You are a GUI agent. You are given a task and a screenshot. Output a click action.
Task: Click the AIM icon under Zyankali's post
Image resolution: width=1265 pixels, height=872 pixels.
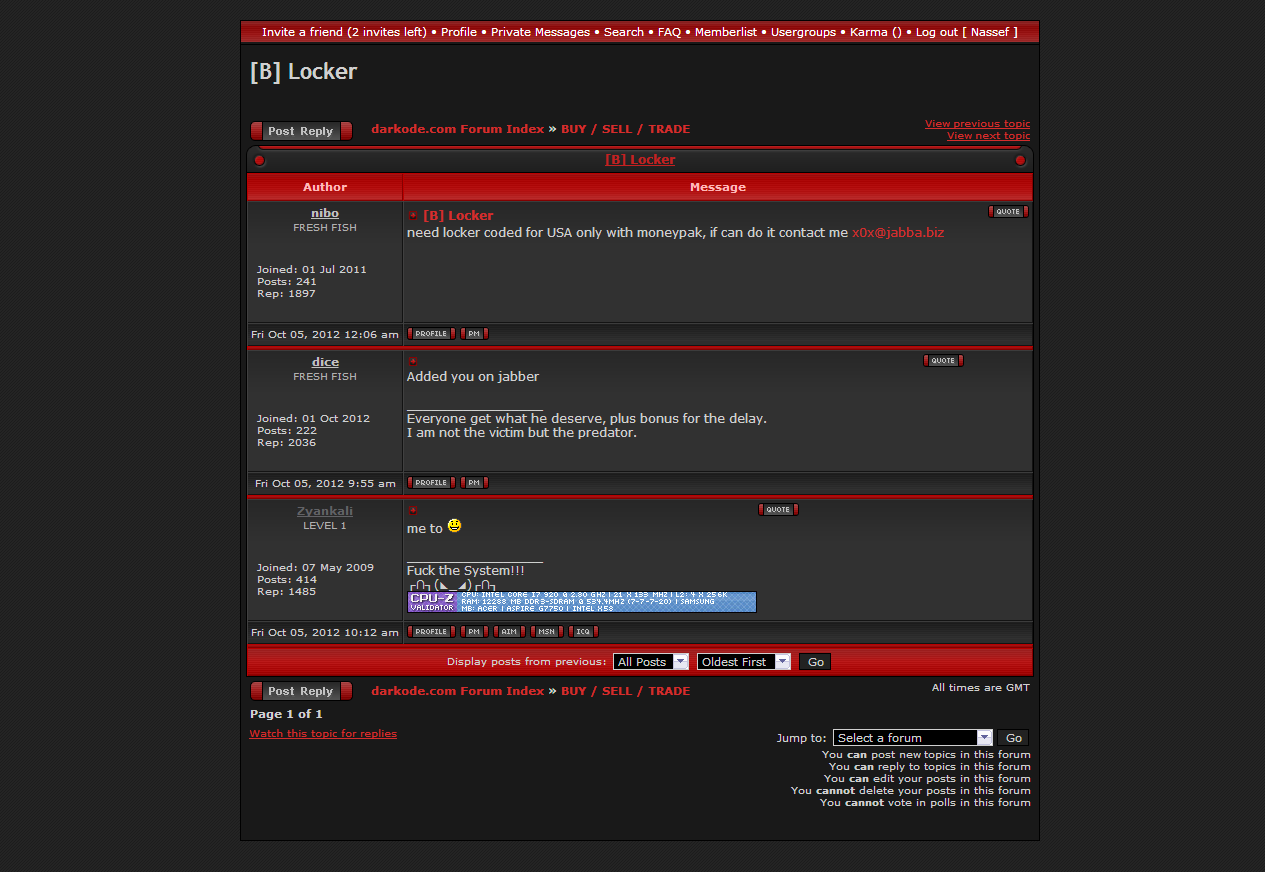509,632
